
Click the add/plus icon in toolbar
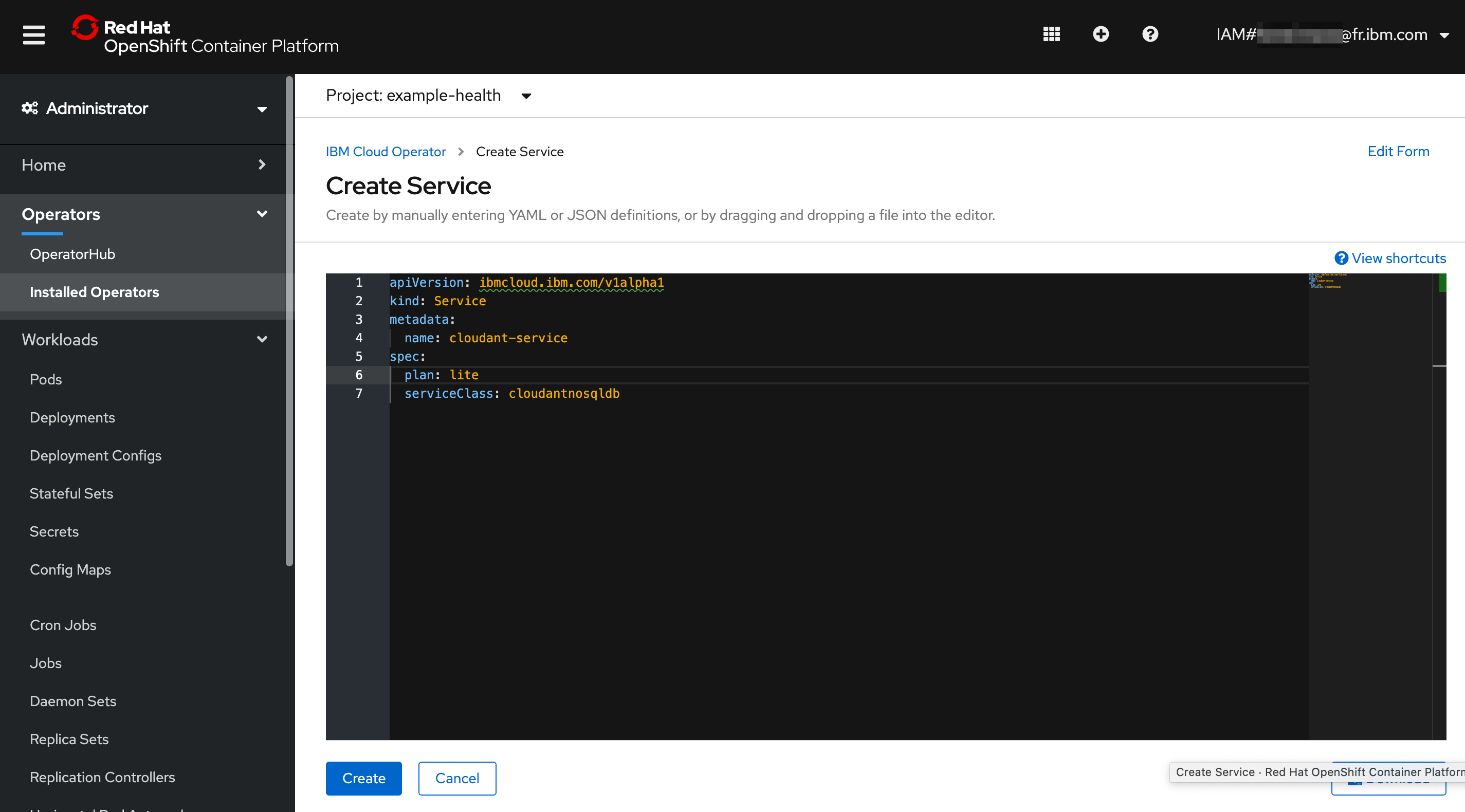pos(1100,34)
